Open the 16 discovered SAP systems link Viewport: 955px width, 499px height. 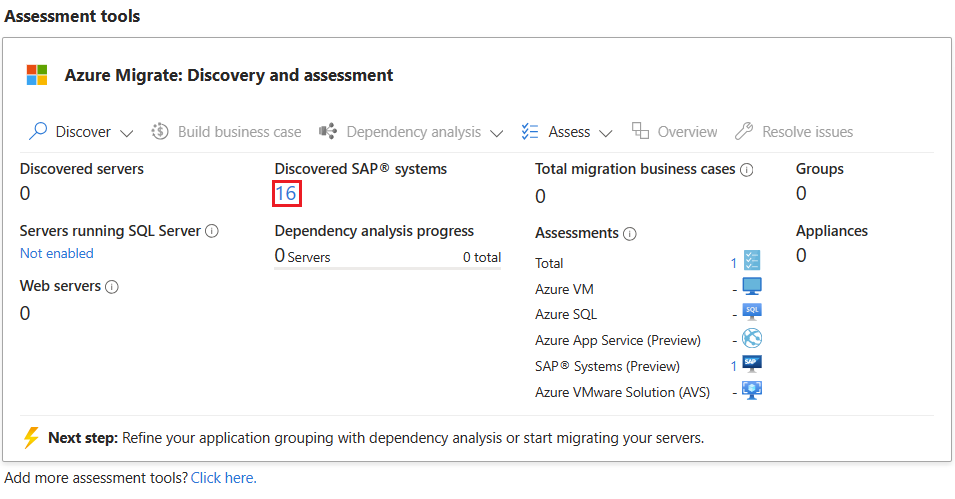click(286, 193)
